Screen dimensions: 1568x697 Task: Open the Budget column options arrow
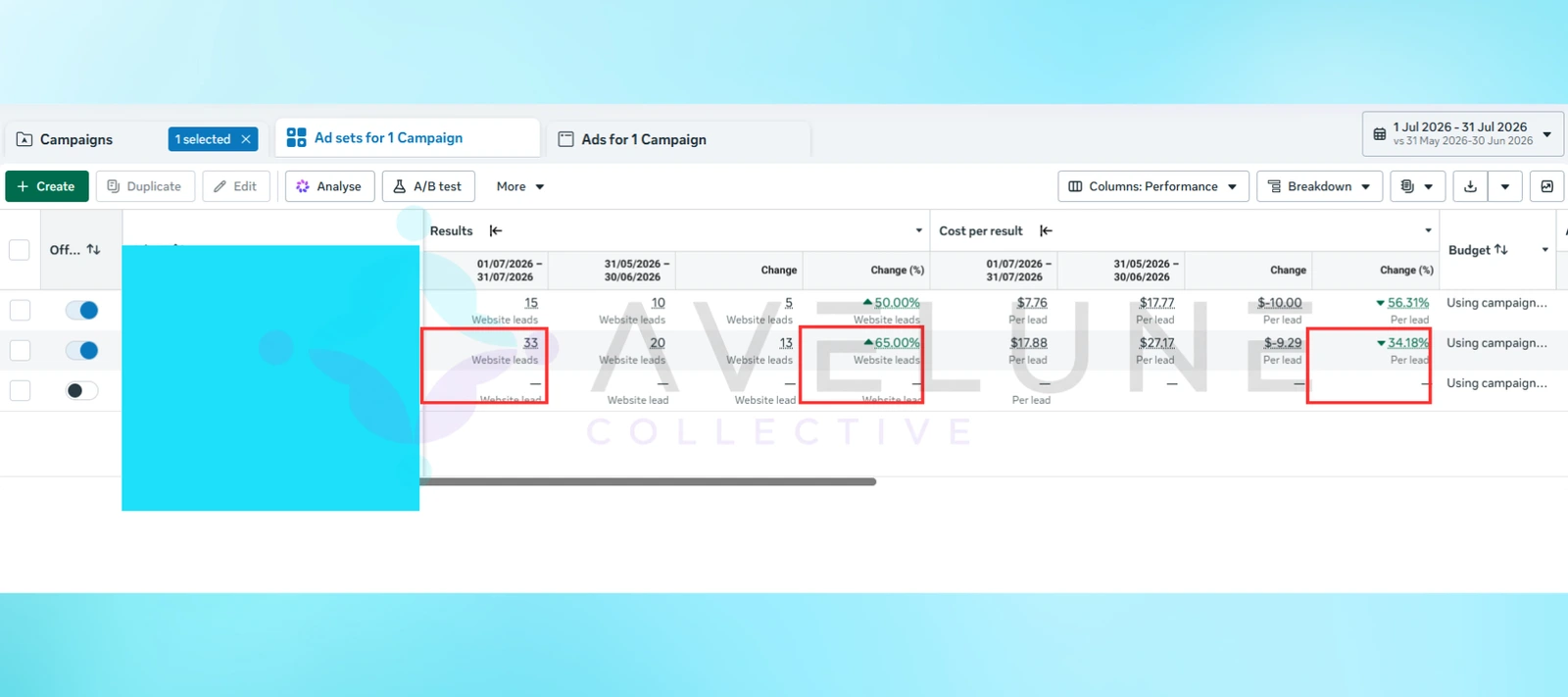coord(1544,250)
